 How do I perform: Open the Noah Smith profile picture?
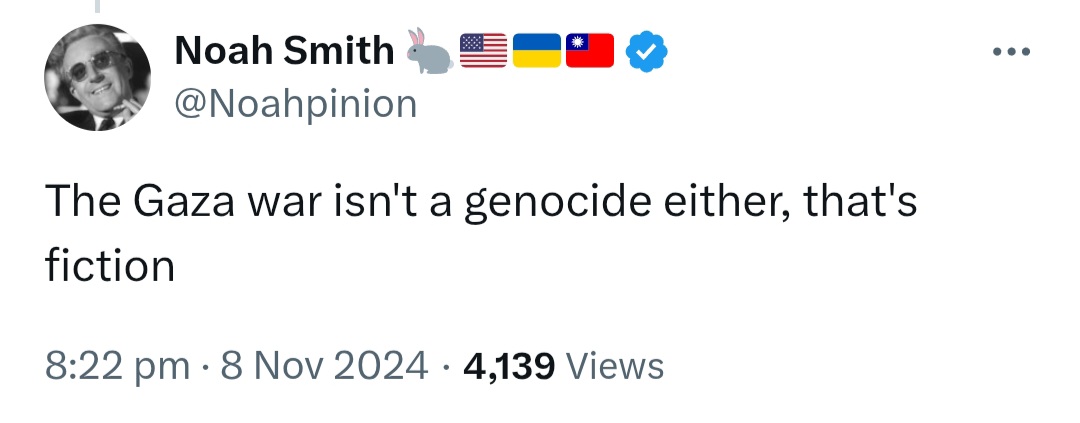98,77
